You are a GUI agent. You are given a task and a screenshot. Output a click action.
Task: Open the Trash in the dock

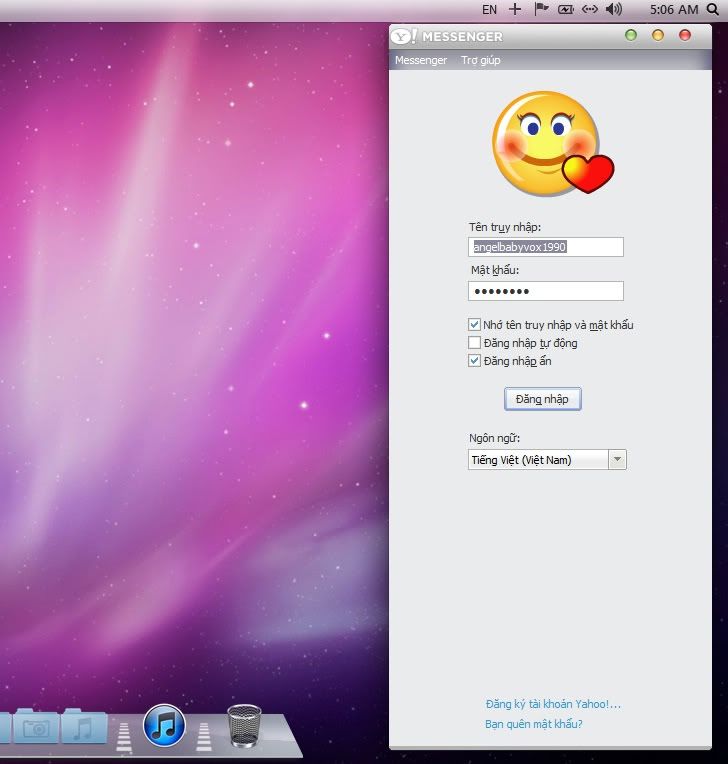click(x=244, y=725)
